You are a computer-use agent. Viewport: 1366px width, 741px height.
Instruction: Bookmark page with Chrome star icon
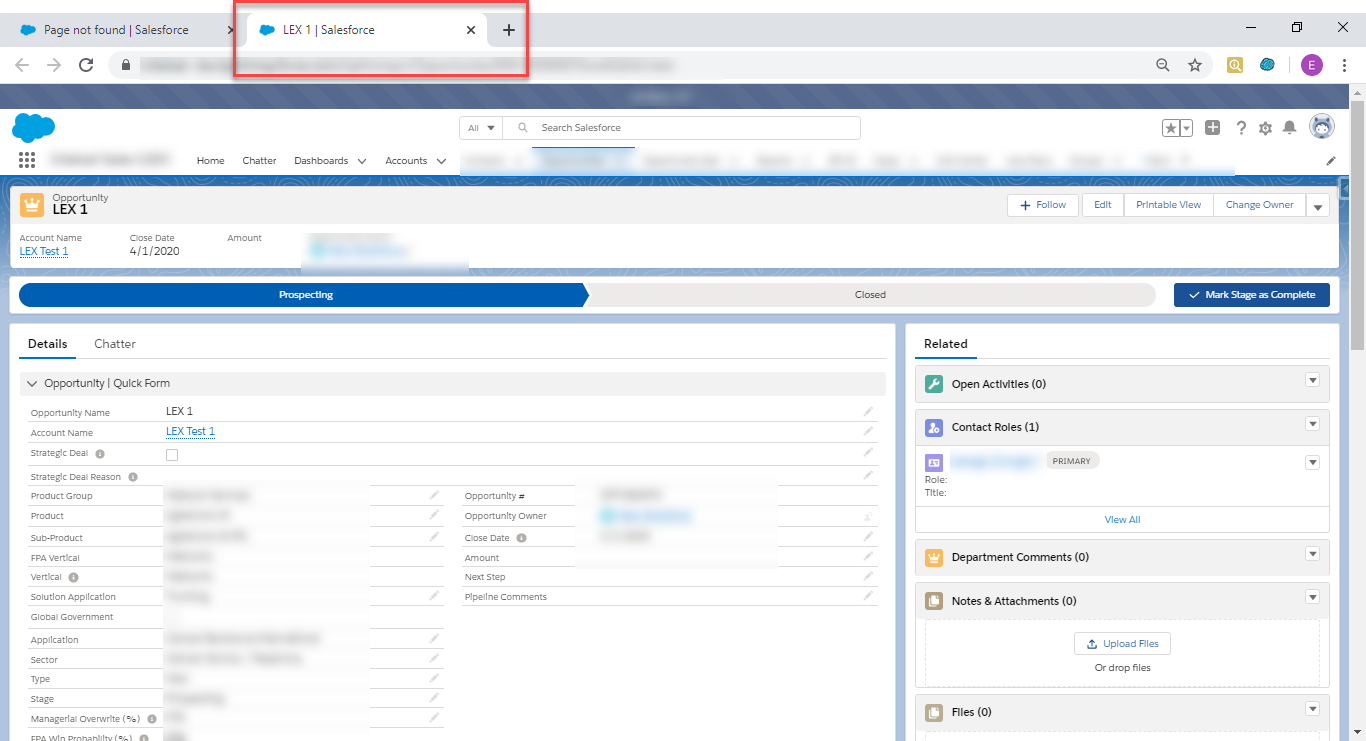click(1195, 65)
